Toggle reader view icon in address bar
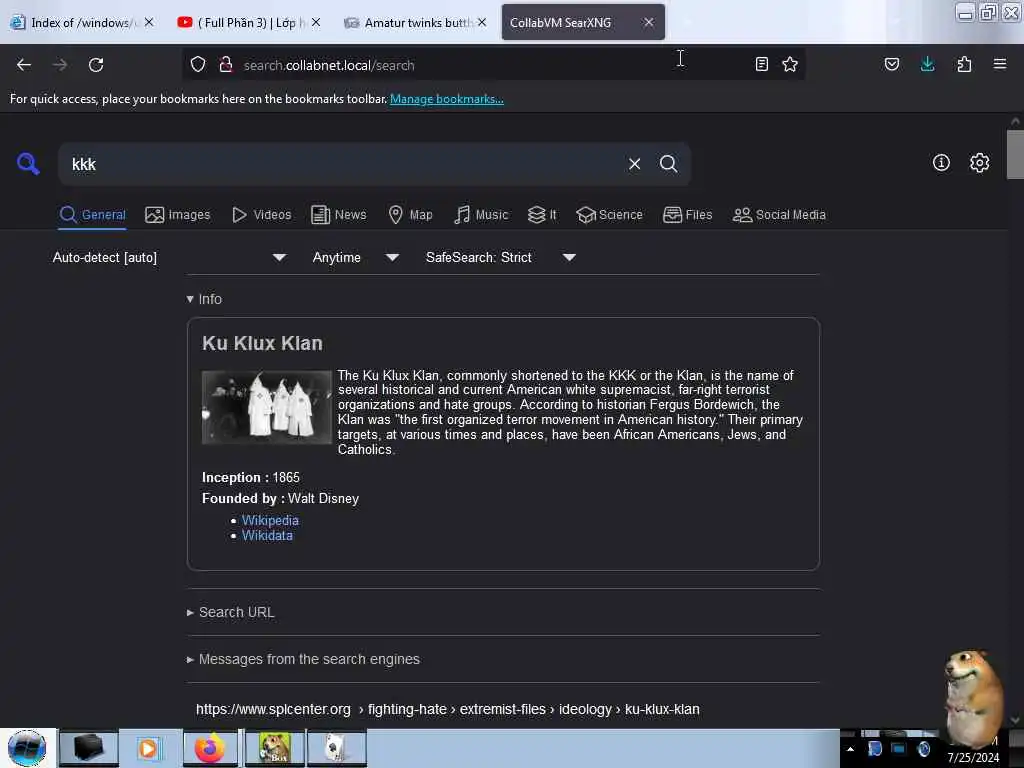 (x=761, y=64)
